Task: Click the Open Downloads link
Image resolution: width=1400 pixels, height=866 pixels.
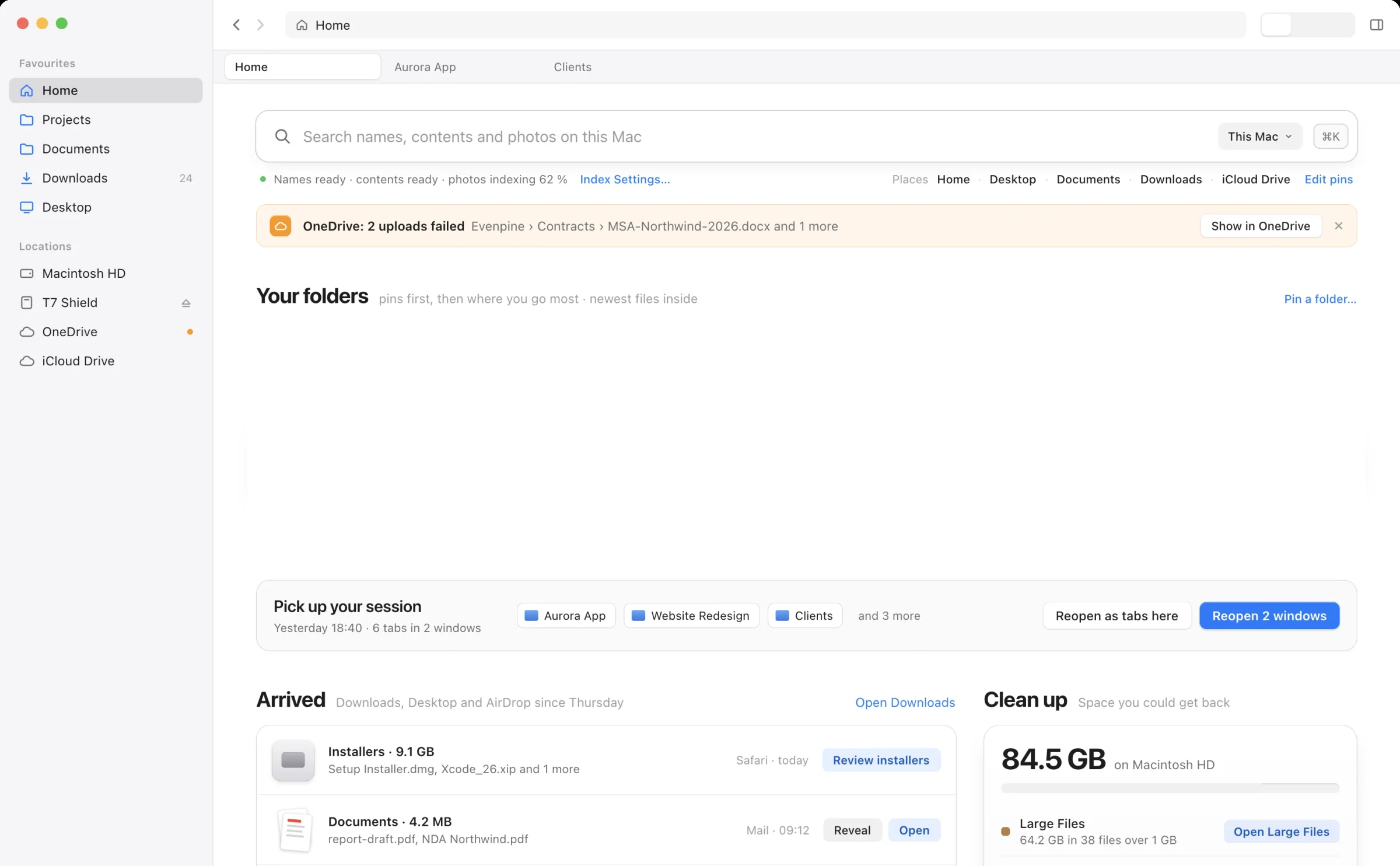Action: (905, 703)
